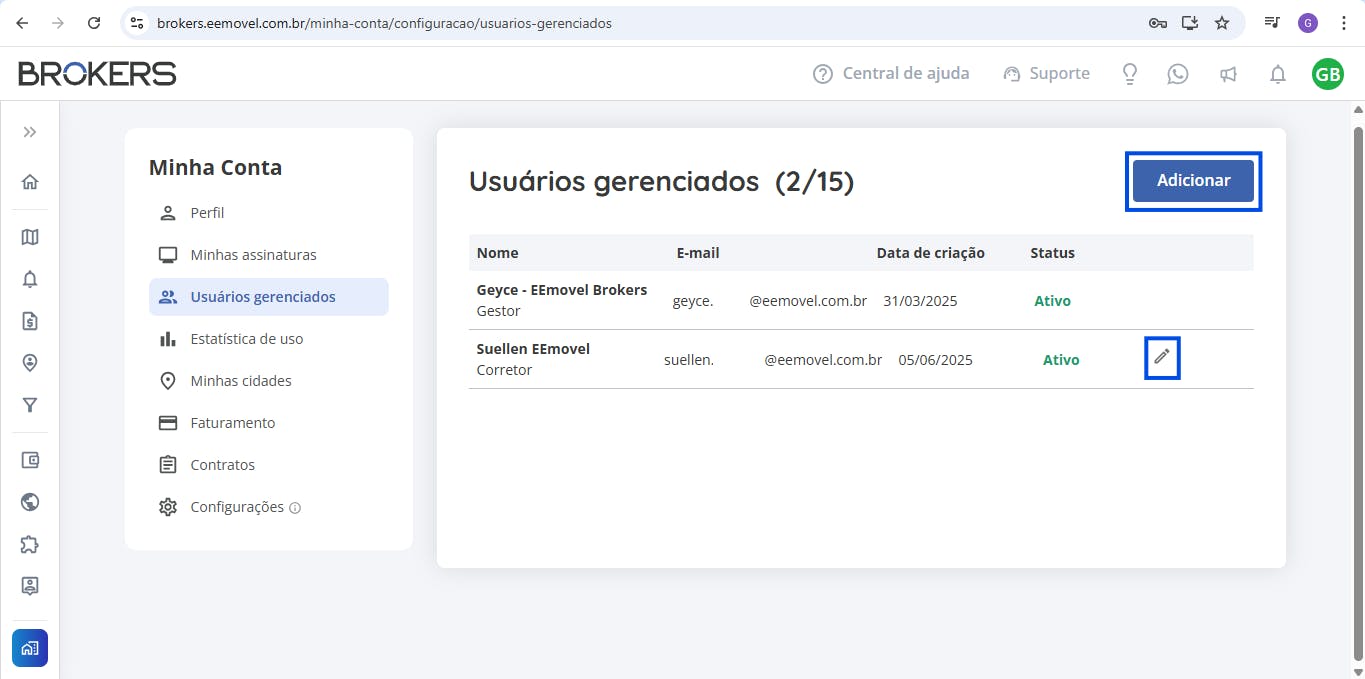Open Chrome three-dot menu
The width and height of the screenshot is (1365, 679).
pos(1343,23)
